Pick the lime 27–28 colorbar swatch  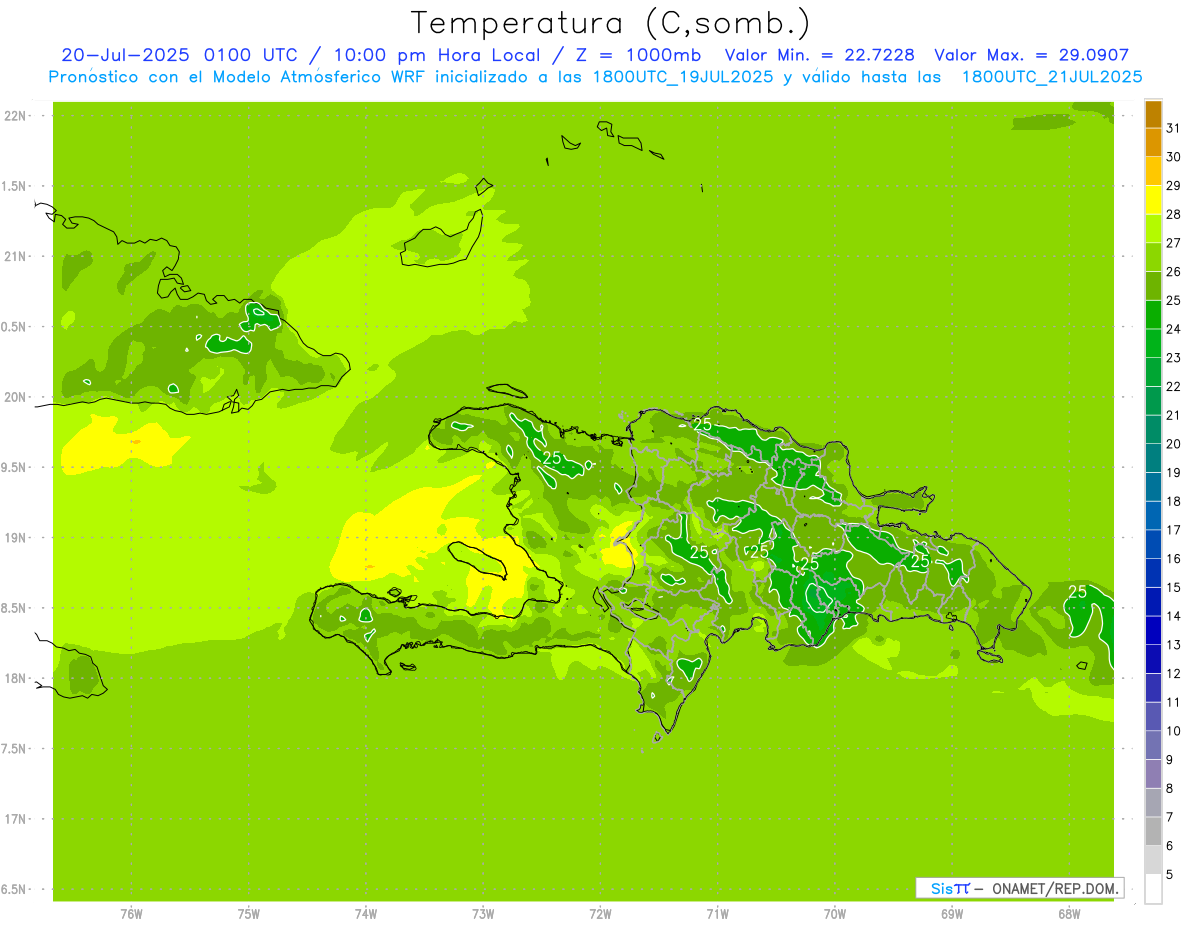(x=1153, y=228)
